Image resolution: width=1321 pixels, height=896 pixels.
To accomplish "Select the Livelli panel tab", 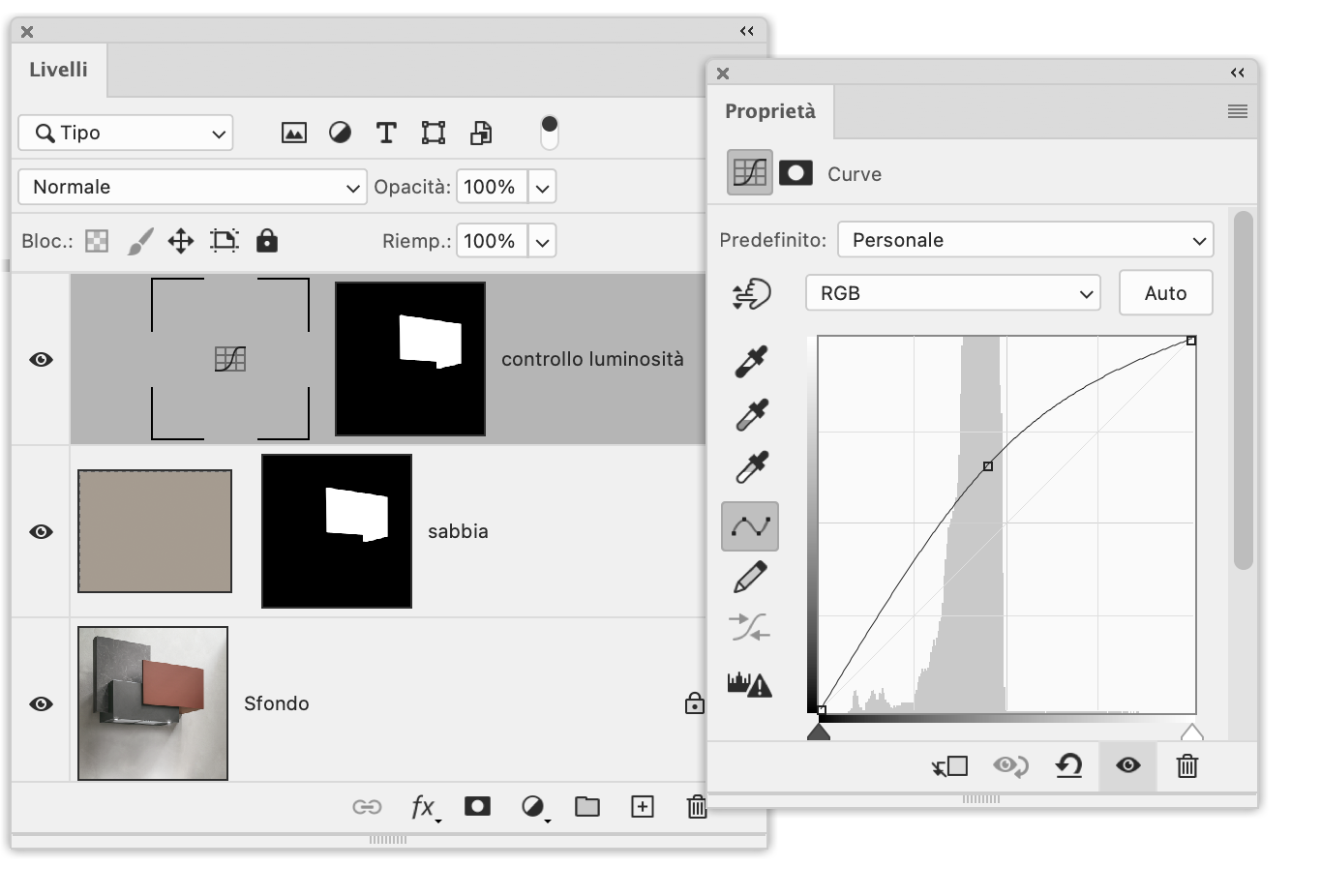I will click(58, 70).
